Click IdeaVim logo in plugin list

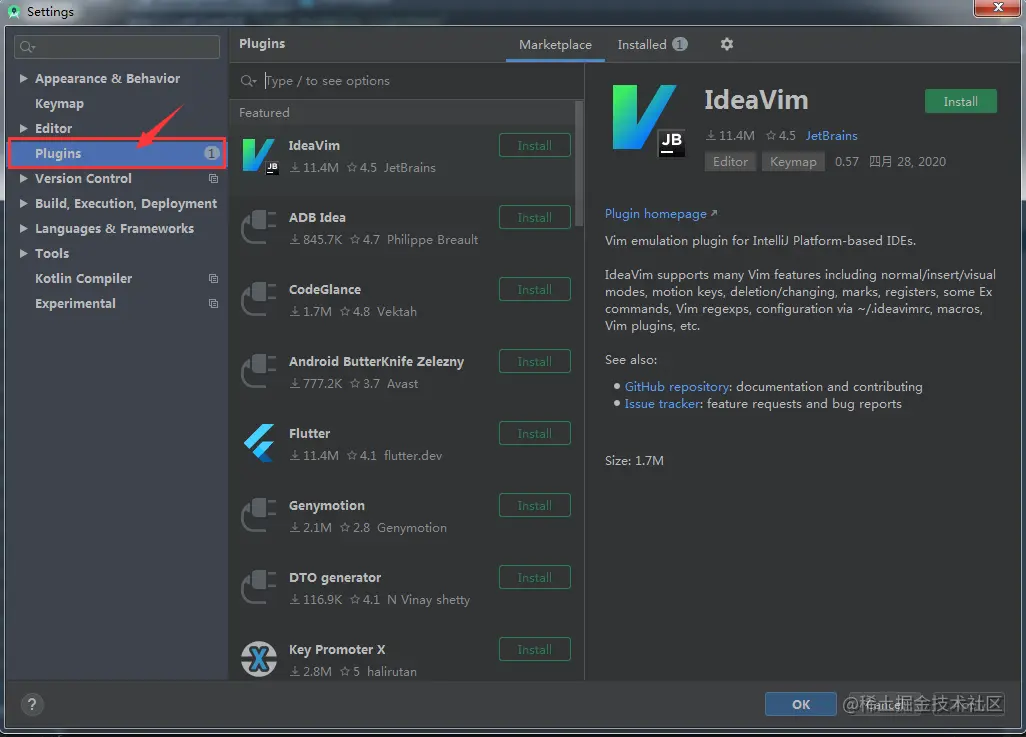259,156
